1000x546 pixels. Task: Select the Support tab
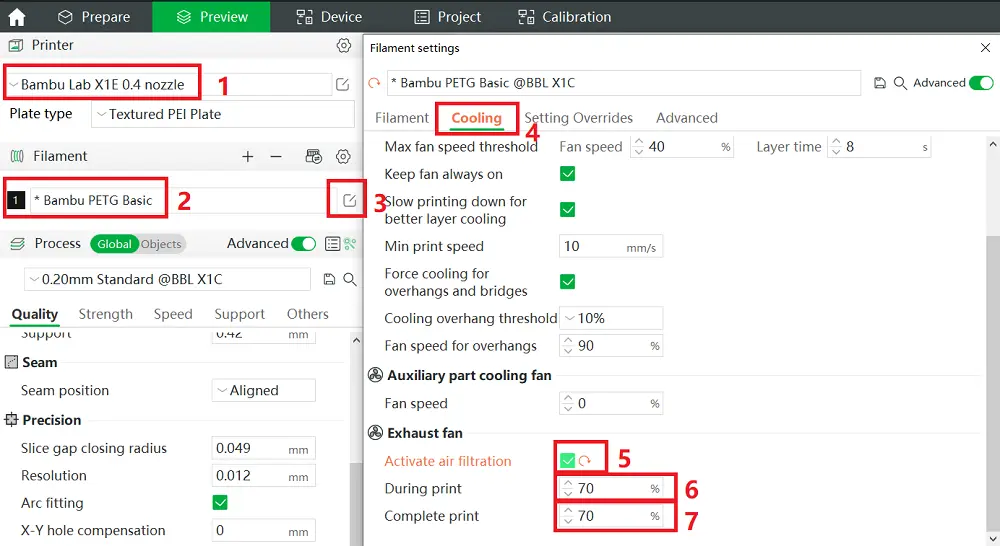[x=239, y=314]
